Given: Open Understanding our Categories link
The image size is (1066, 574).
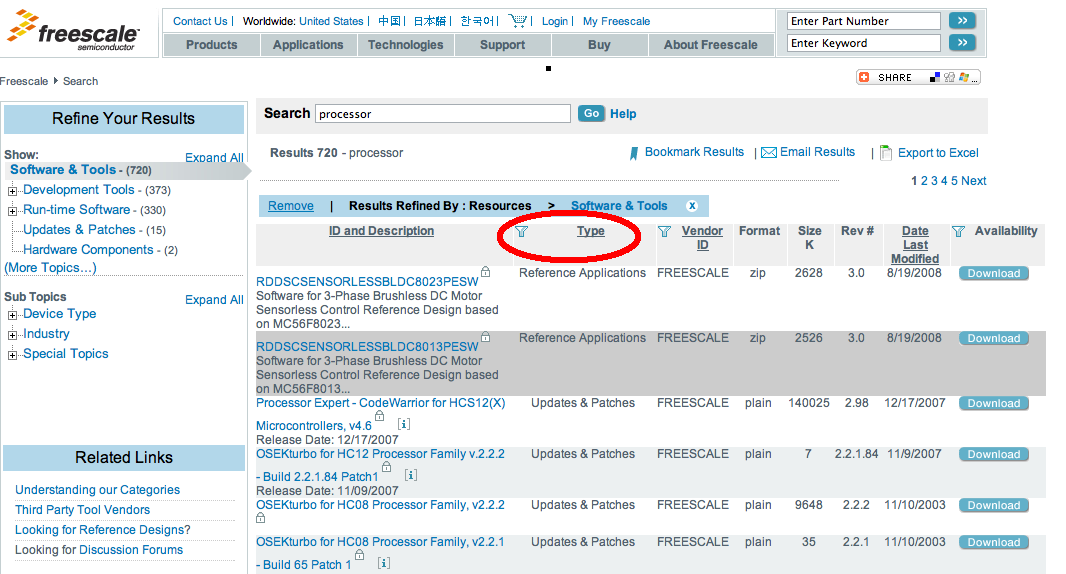Looking at the screenshot, I should [x=97, y=490].
